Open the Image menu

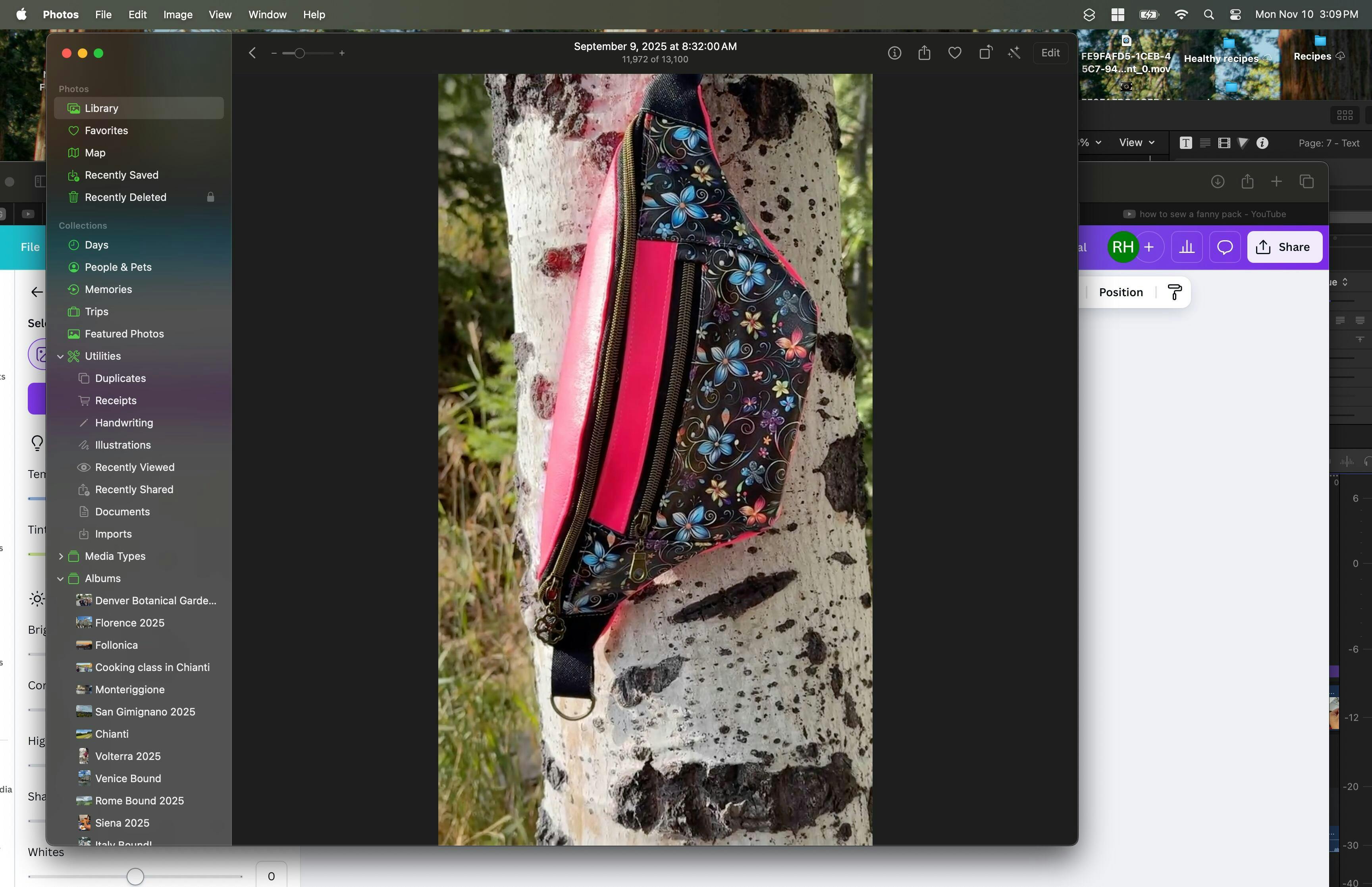[178, 14]
